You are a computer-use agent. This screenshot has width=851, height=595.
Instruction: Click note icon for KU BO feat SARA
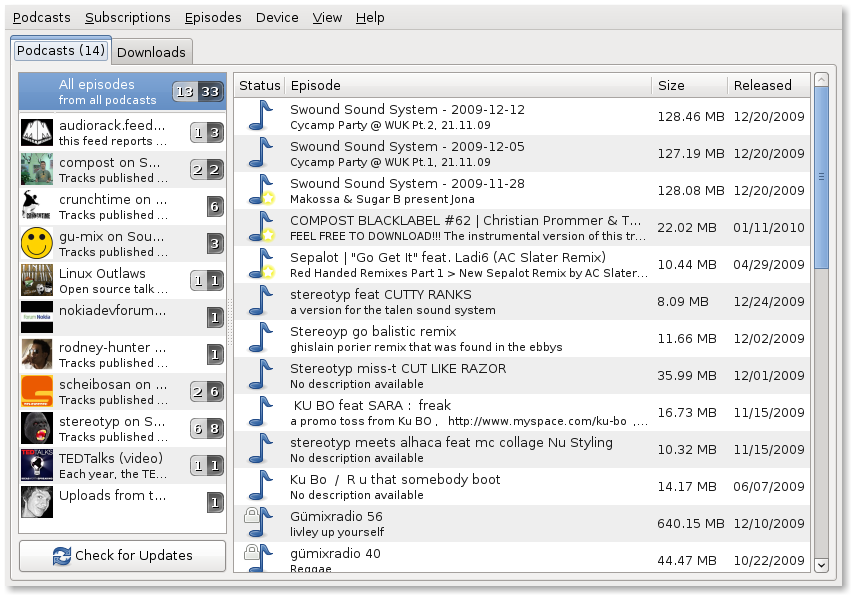click(x=261, y=412)
